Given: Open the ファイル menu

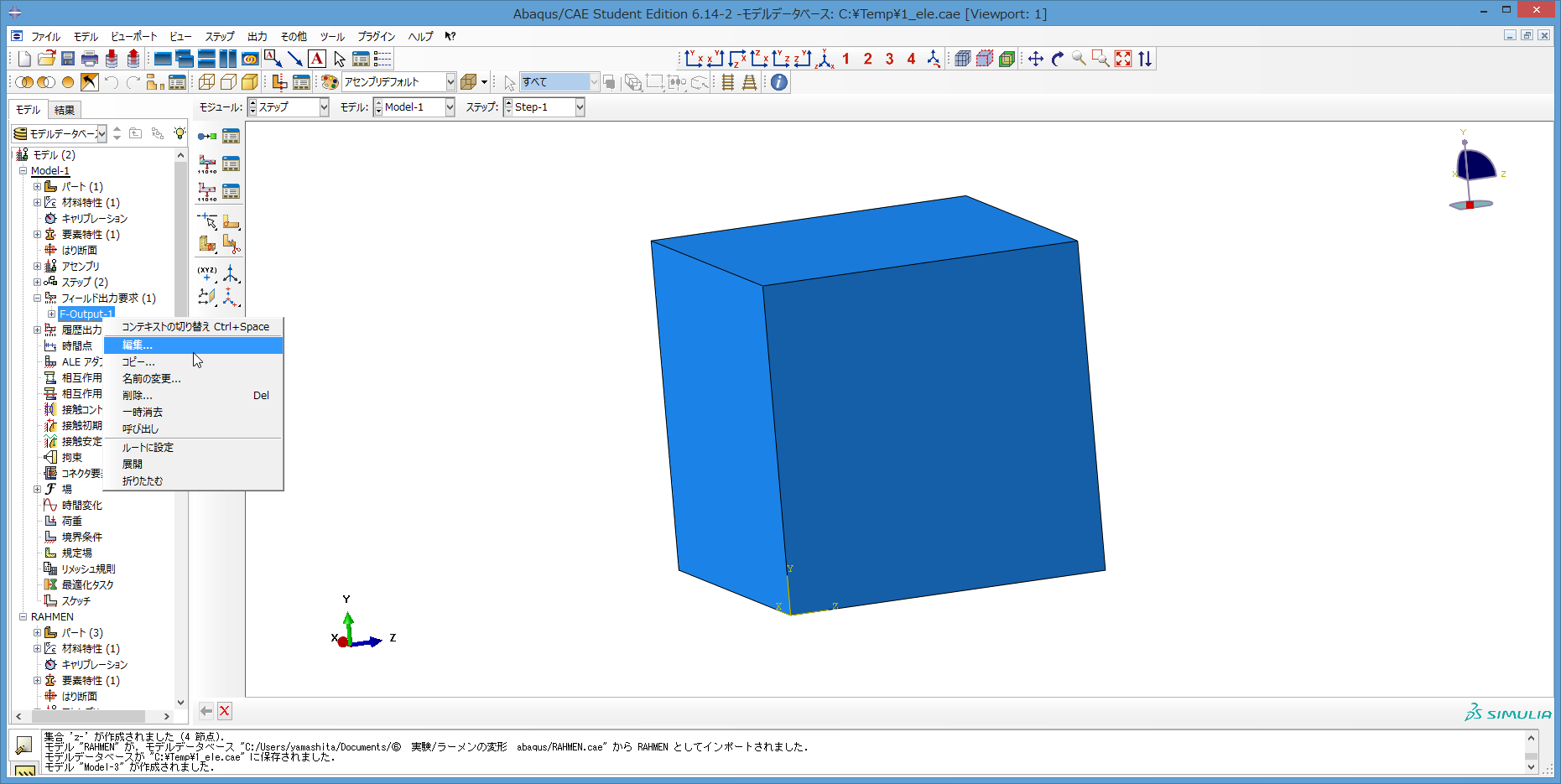Looking at the screenshot, I should pos(45,36).
